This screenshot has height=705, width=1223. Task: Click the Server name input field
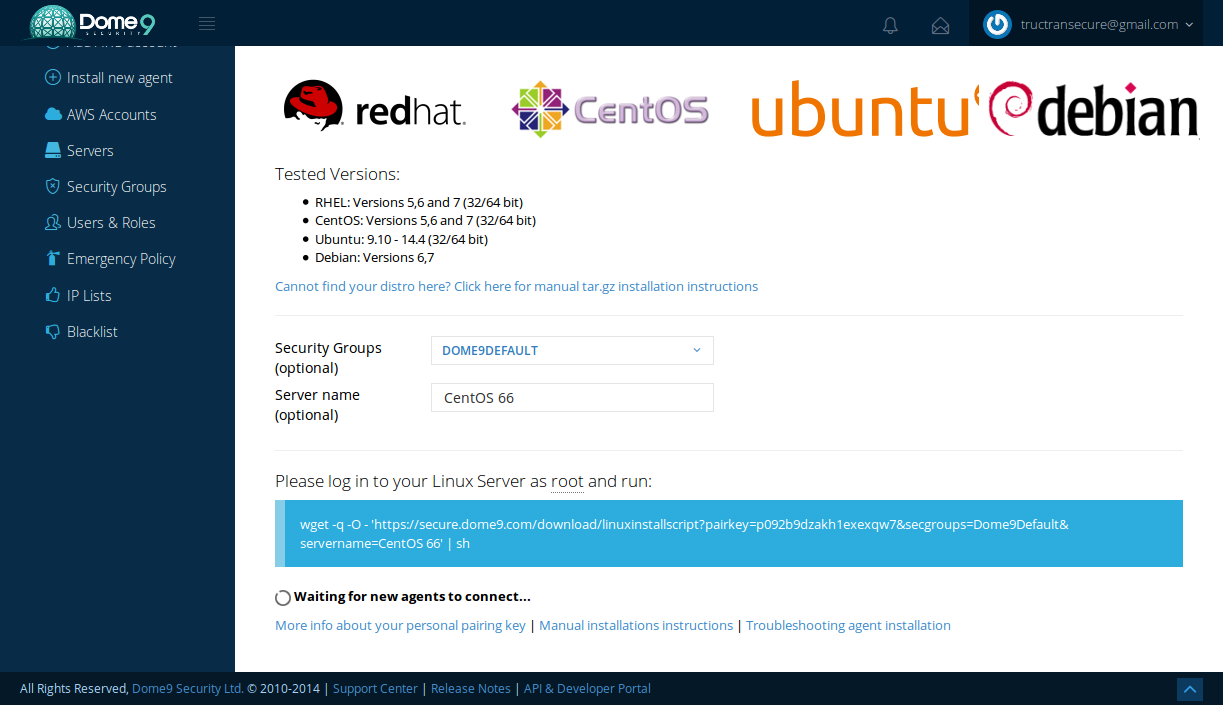coord(572,397)
